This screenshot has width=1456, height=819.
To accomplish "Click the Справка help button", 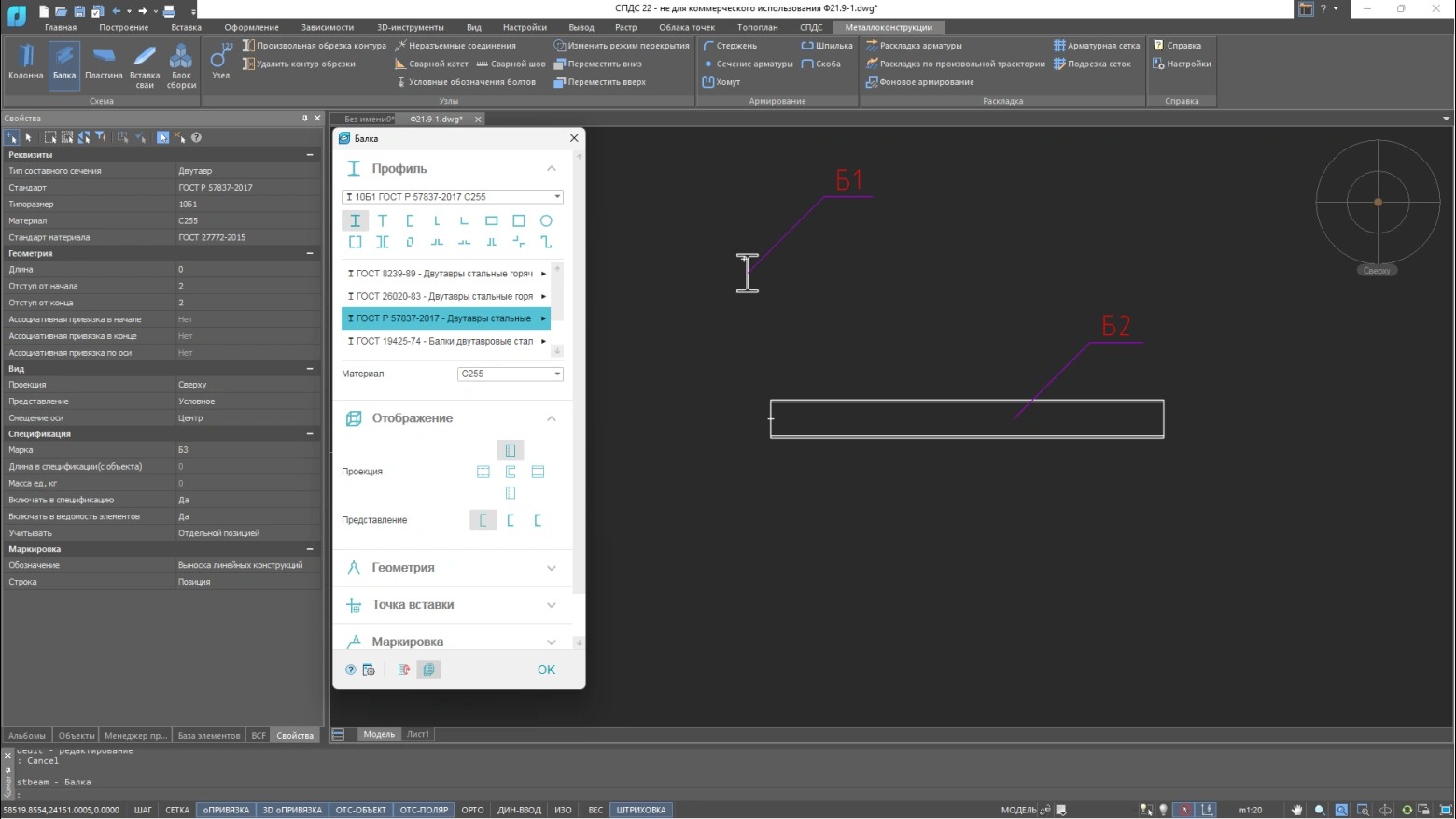I will [x=1177, y=45].
